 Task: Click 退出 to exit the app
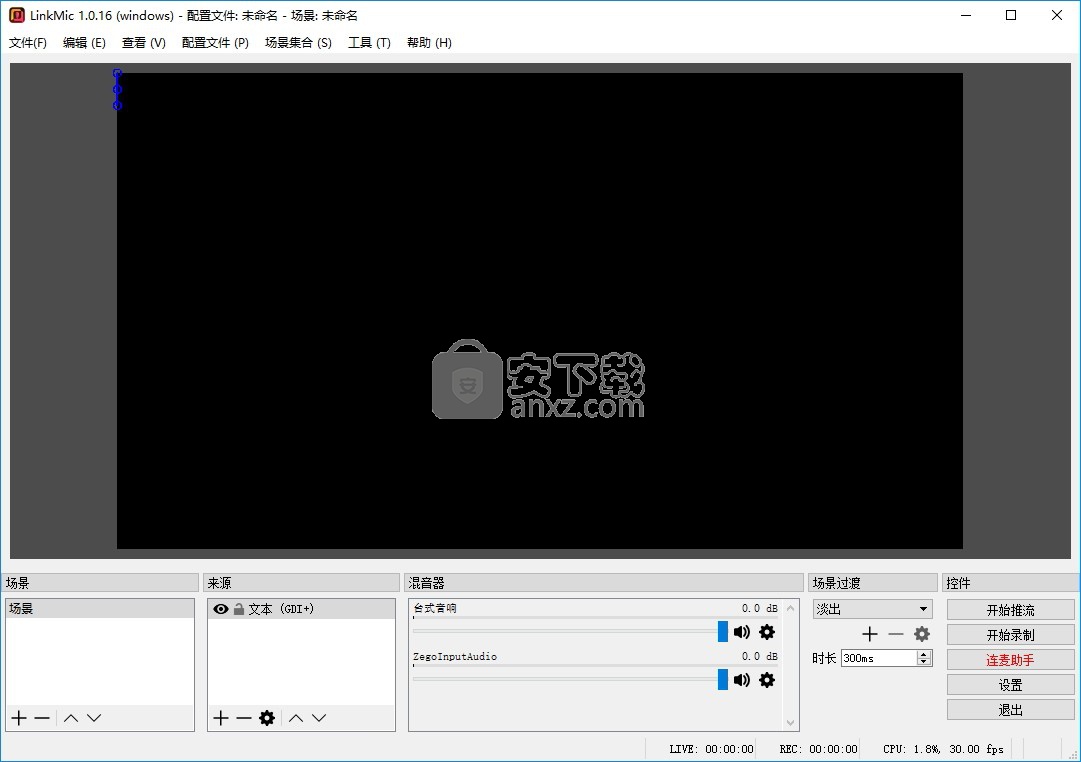[1011, 710]
